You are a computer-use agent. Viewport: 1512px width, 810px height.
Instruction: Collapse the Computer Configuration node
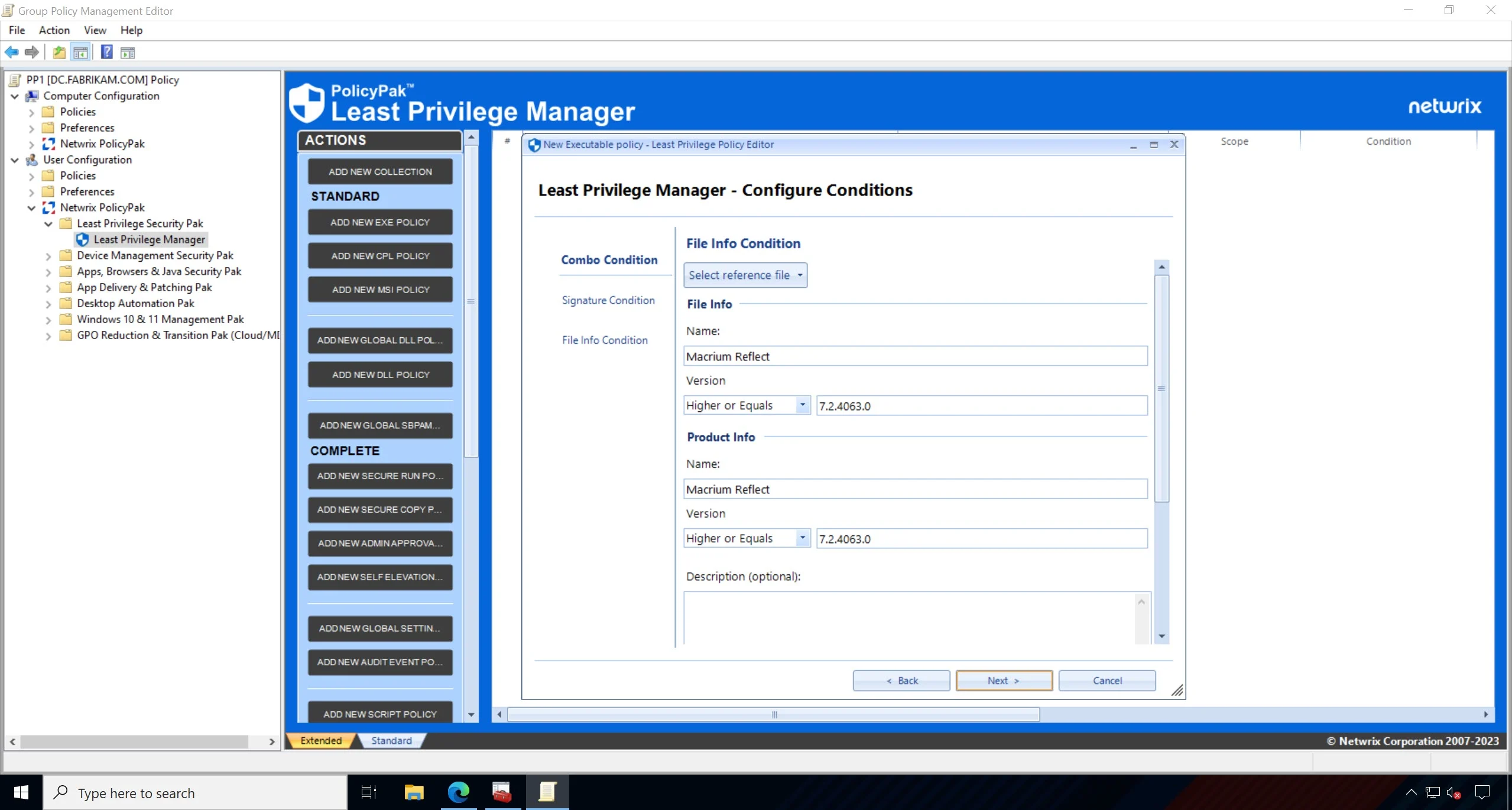pos(15,96)
